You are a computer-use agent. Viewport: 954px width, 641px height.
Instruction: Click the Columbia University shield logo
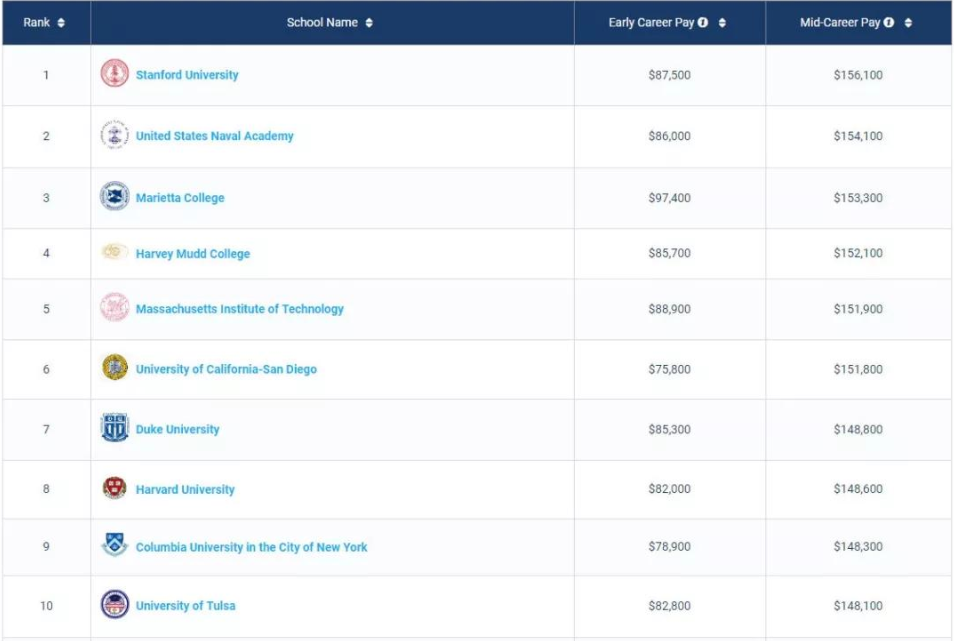pyautogui.click(x=114, y=544)
